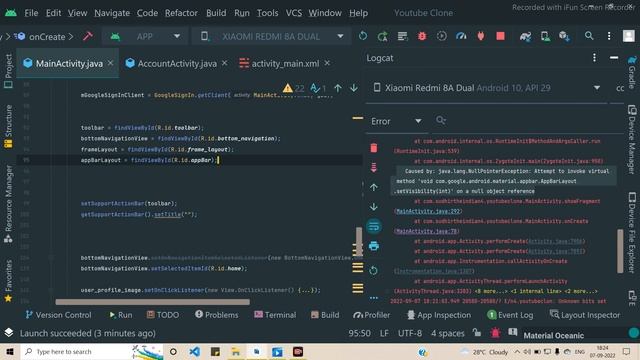
Task: Open the File menu
Action: [x=31, y=13]
